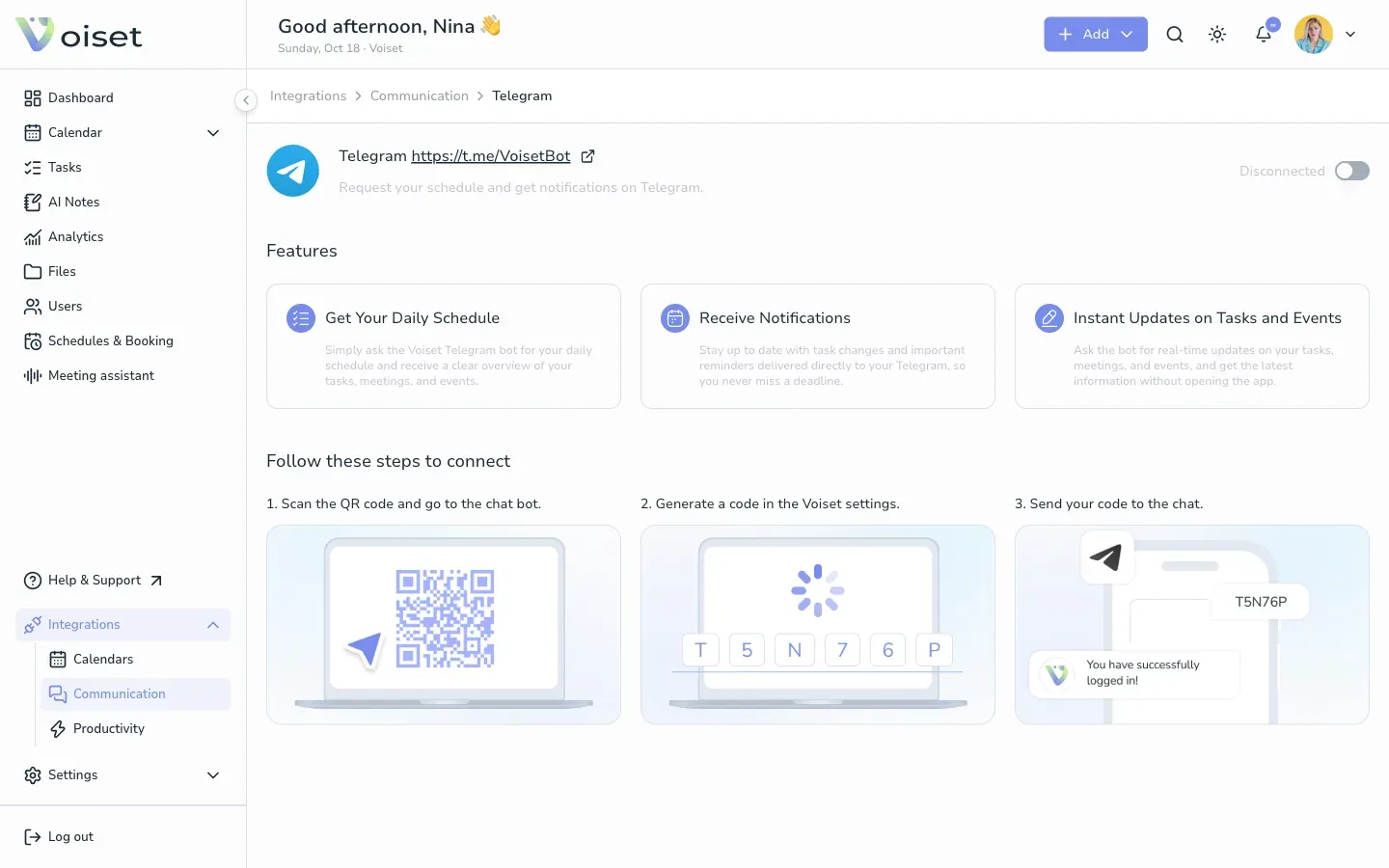Screen dimensions: 1389x868
Task: Expand the Calendar menu chevron
Action: 213,133
